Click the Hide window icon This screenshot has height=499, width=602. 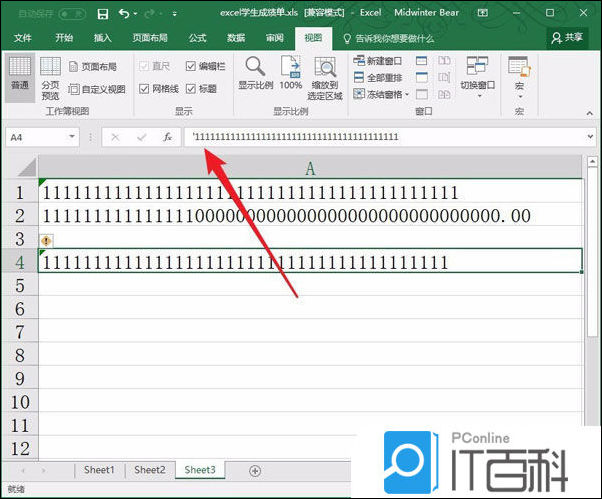tap(422, 78)
